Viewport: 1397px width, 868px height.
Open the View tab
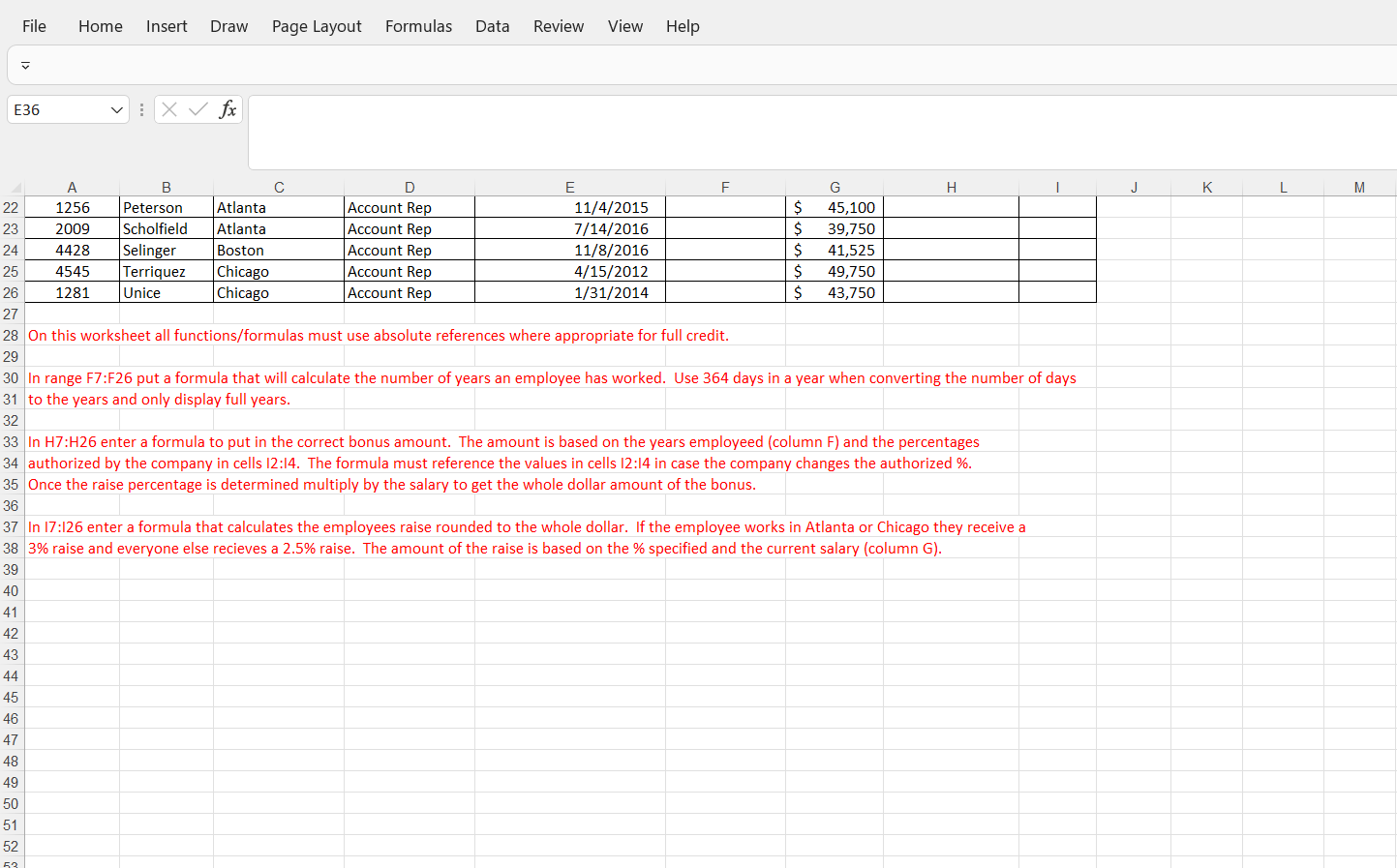[x=624, y=26]
